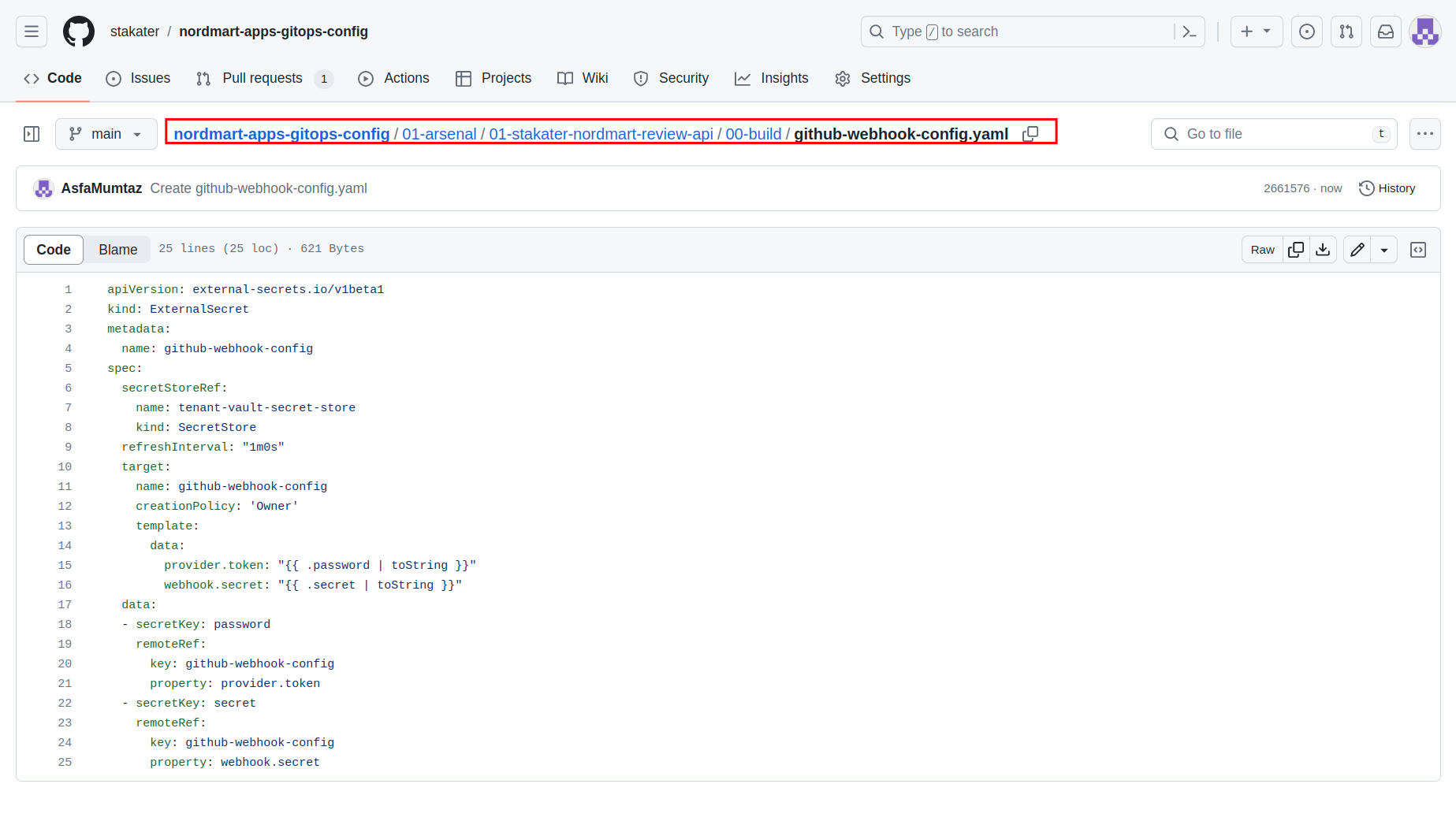Toggle the file tree side panel

pyautogui.click(x=32, y=134)
